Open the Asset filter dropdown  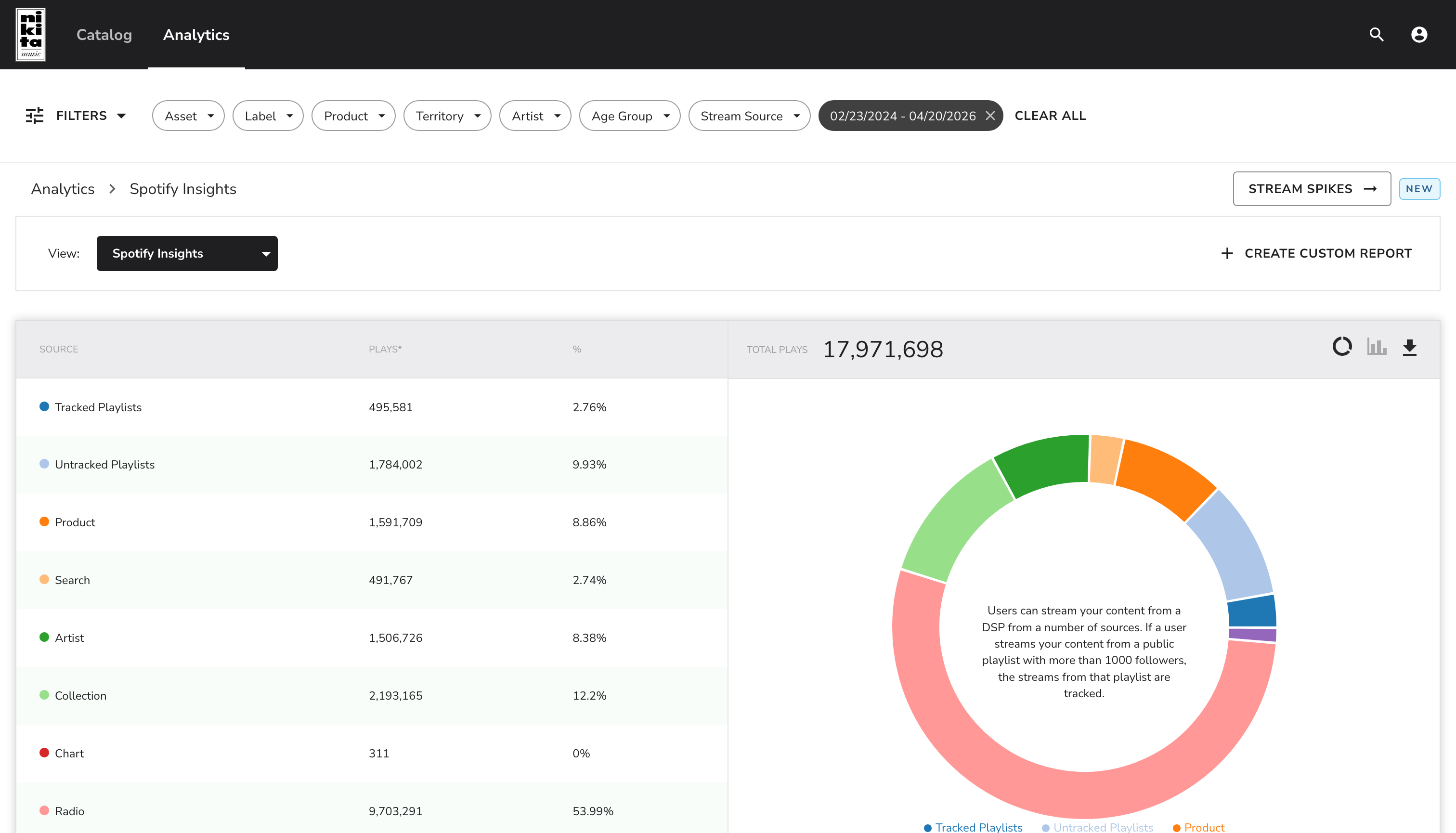coord(188,116)
